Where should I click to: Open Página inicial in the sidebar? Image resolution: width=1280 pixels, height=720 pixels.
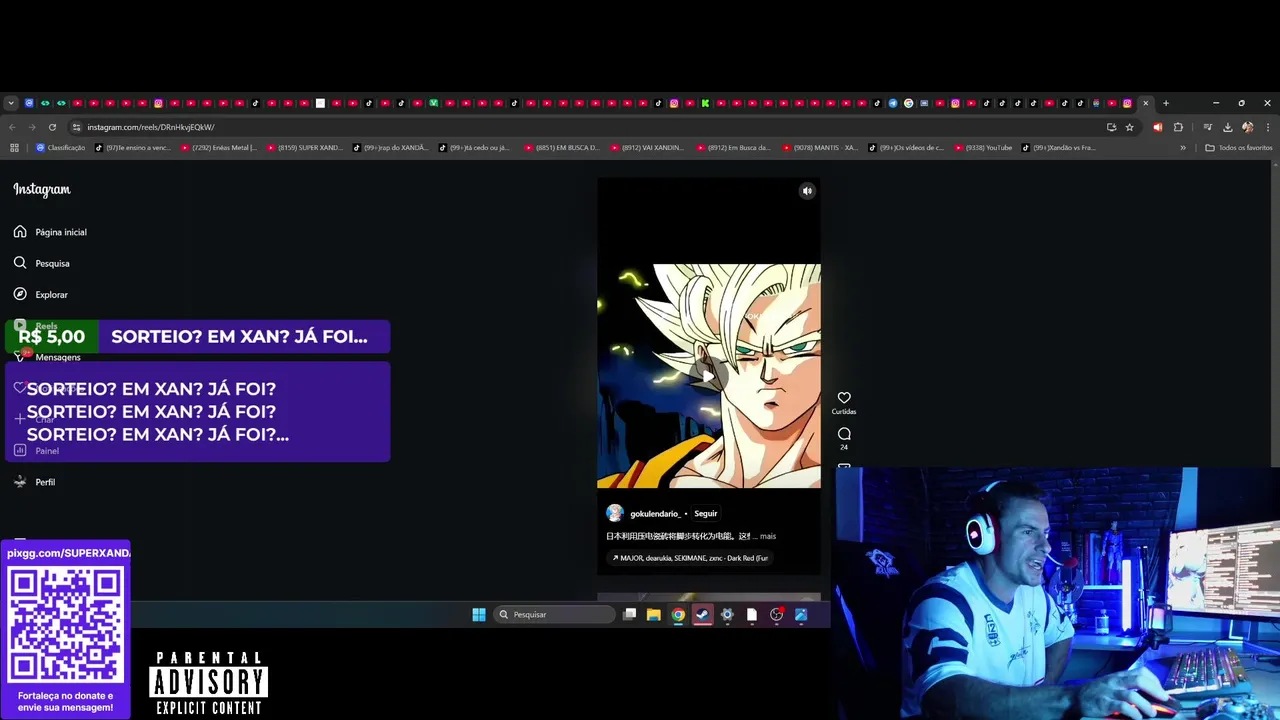point(50,232)
